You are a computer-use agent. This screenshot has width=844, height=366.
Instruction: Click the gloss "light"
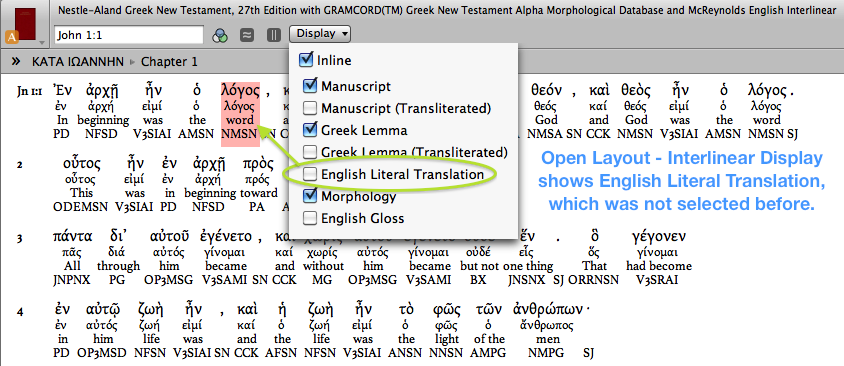coord(447,339)
